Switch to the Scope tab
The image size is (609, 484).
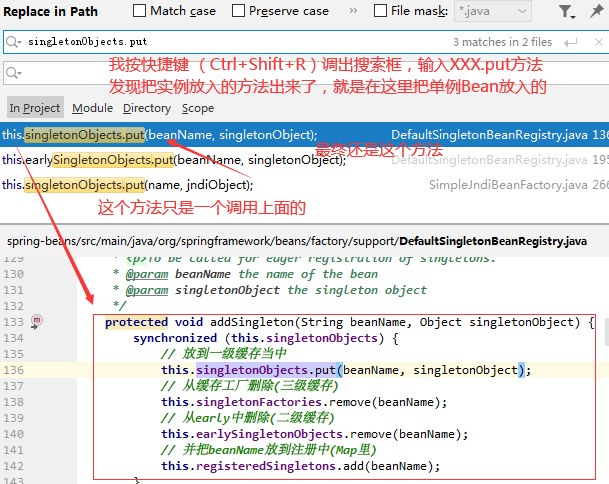pyautogui.click(x=198, y=108)
